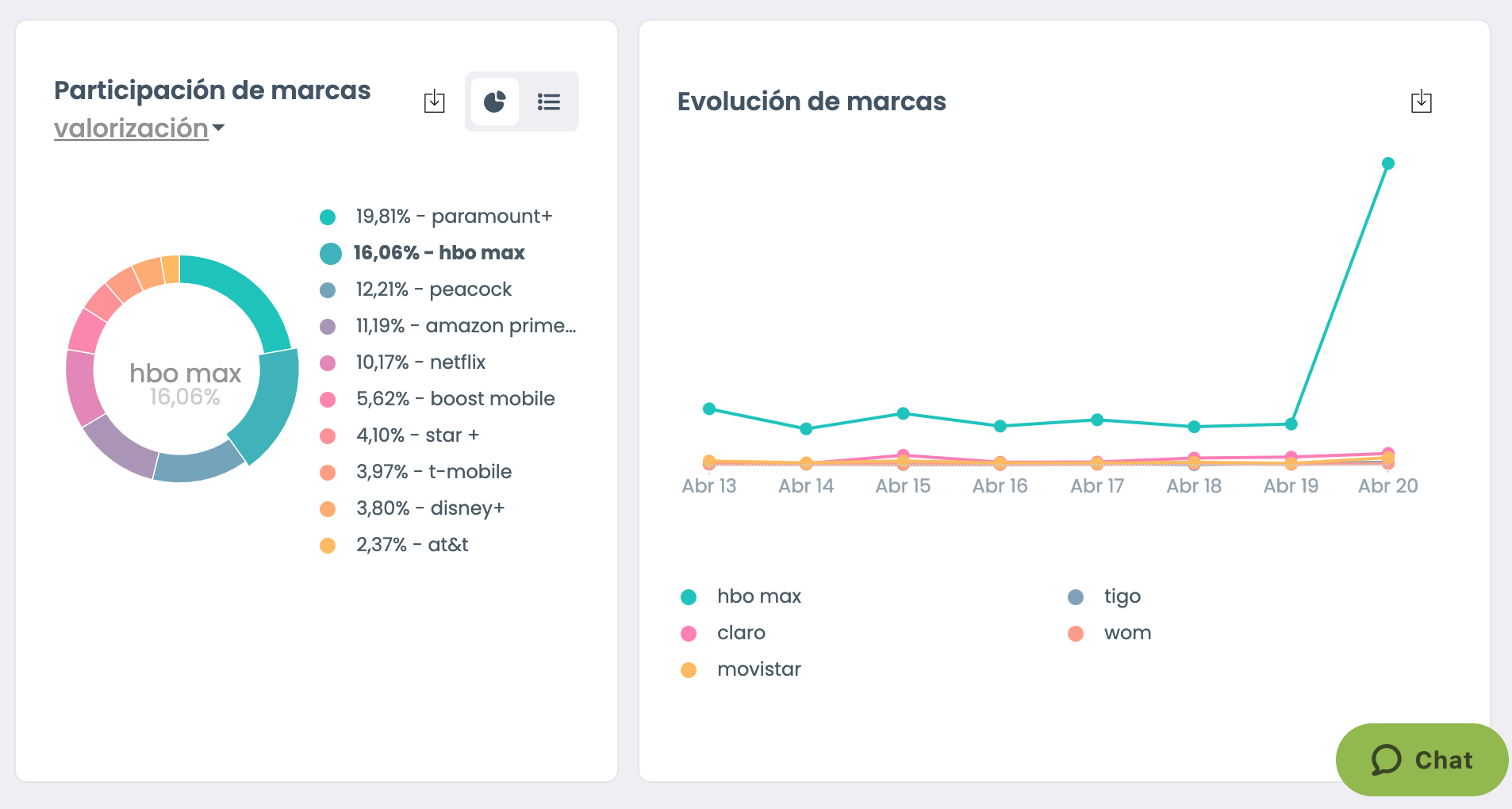This screenshot has width=1512, height=809.
Task: Select paramount+ color dot in legend
Action: (328, 217)
